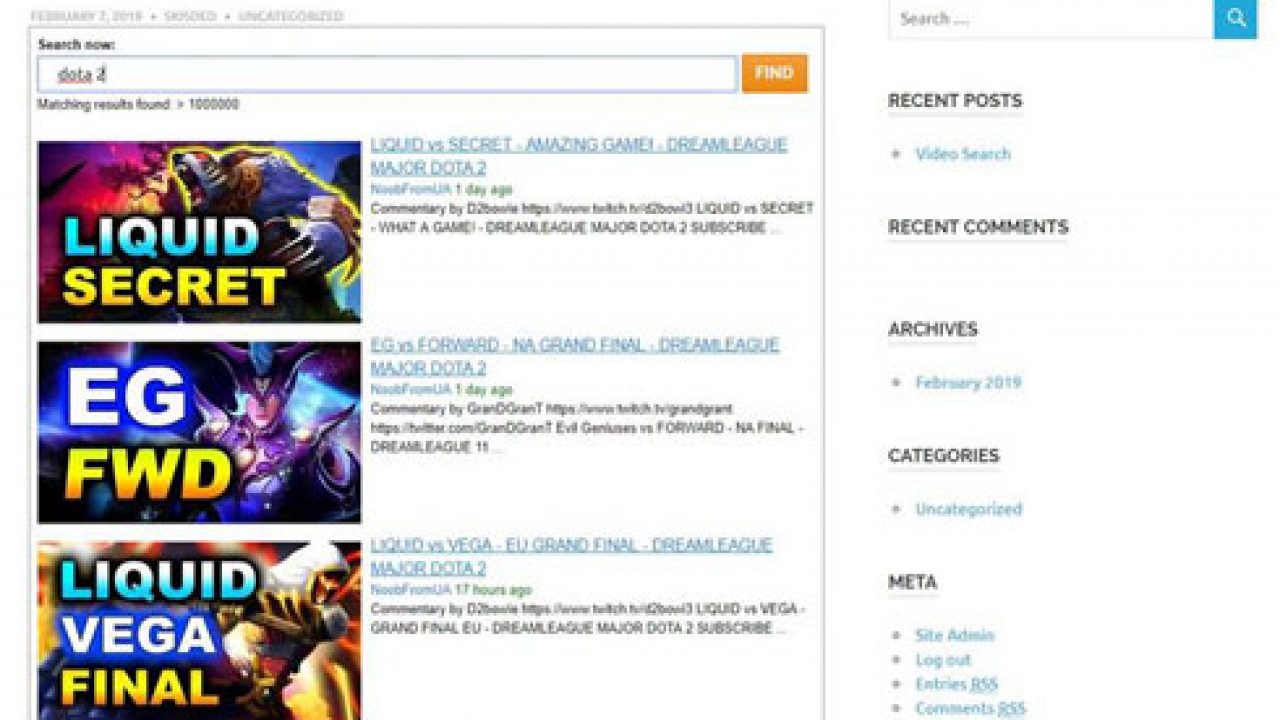The height and width of the screenshot is (720, 1280).
Task: Open the February 2019 archive
Action: pyautogui.click(x=968, y=382)
